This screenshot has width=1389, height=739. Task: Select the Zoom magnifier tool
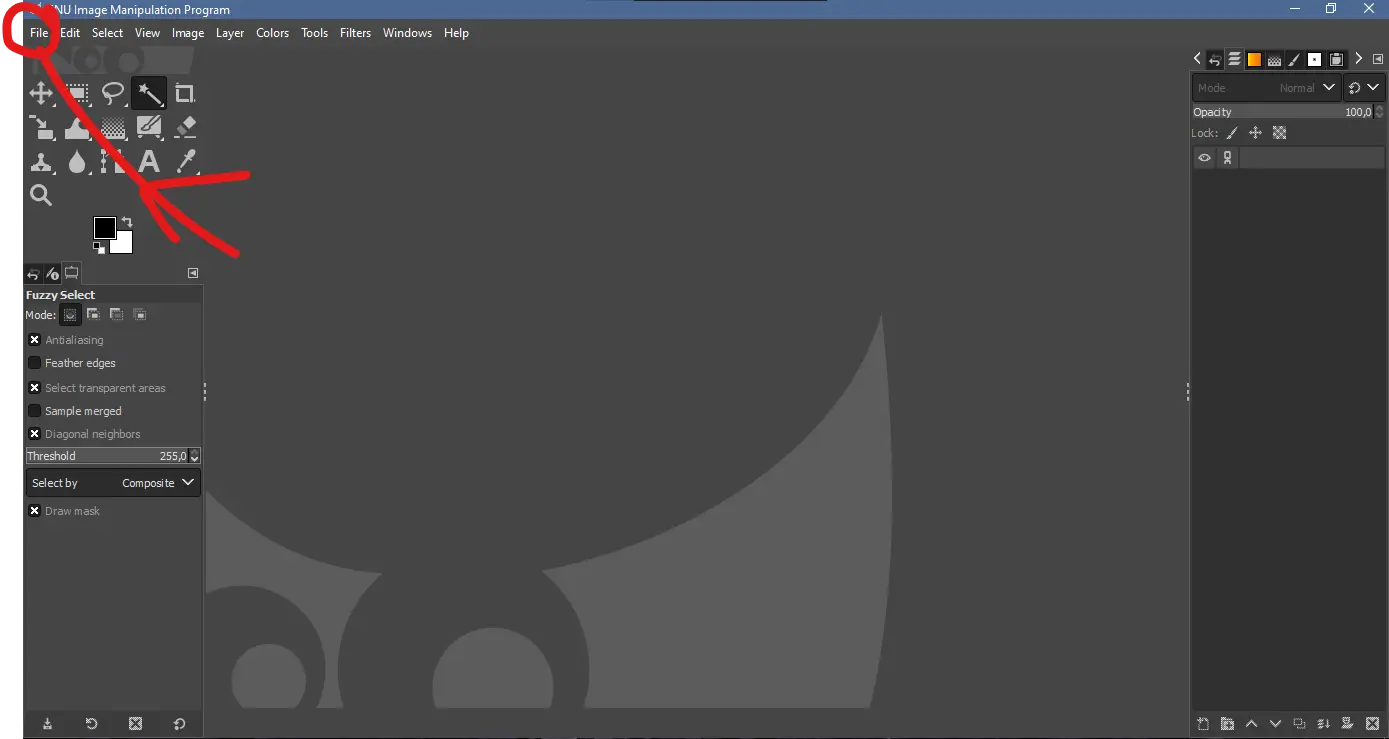point(41,195)
